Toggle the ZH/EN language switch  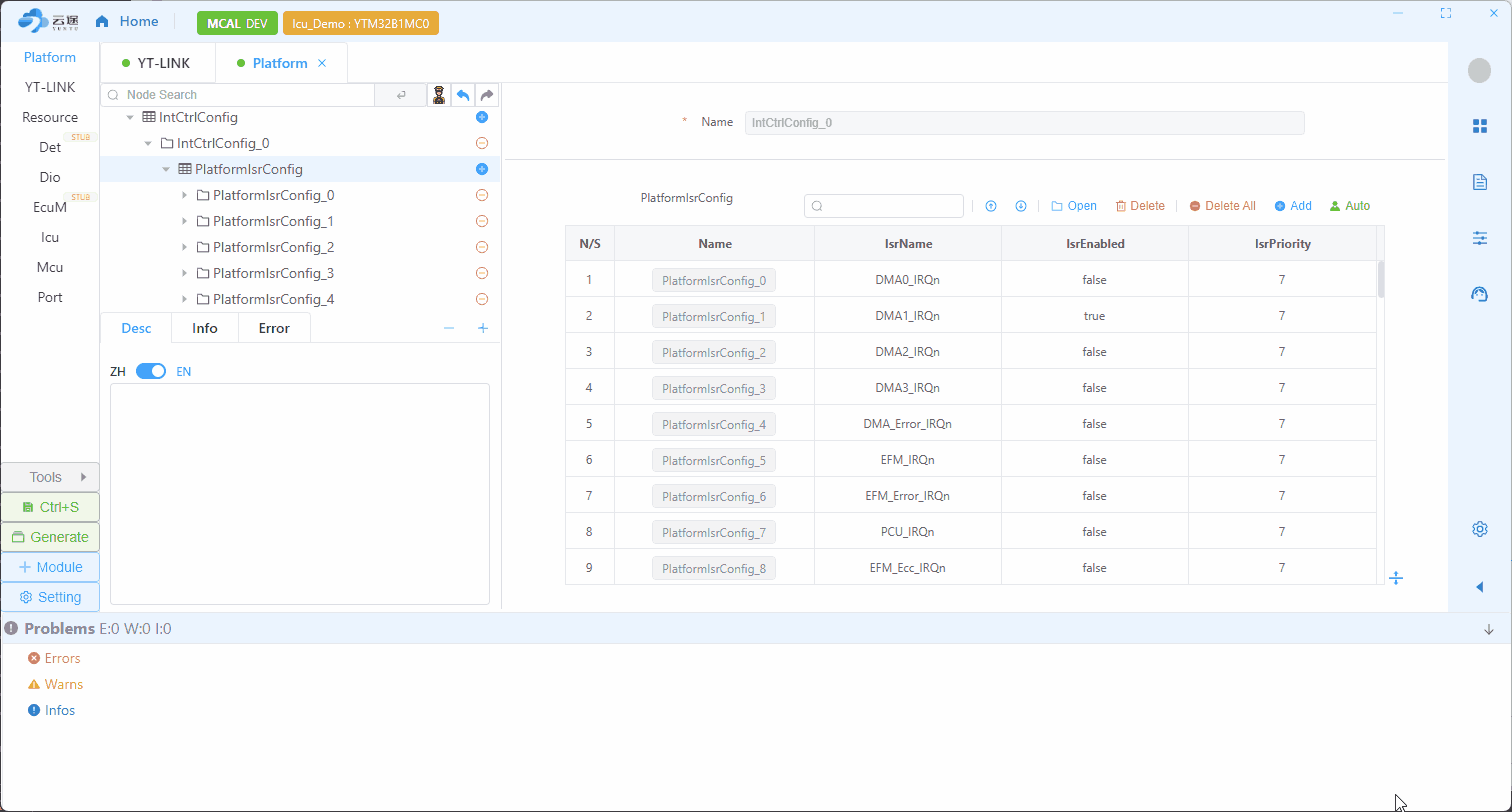[151, 371]
